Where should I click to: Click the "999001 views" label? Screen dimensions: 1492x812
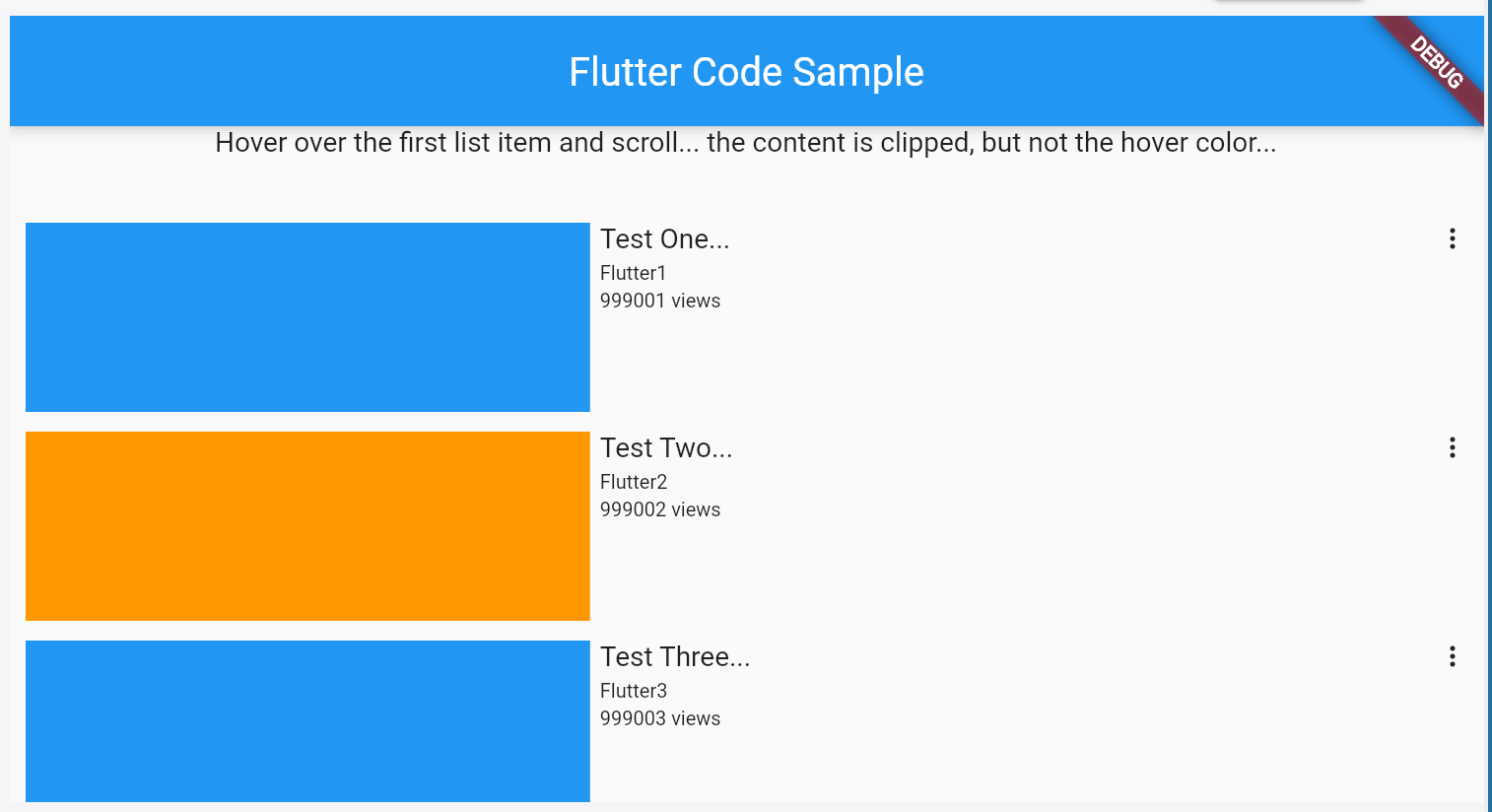tap(659, 301)
